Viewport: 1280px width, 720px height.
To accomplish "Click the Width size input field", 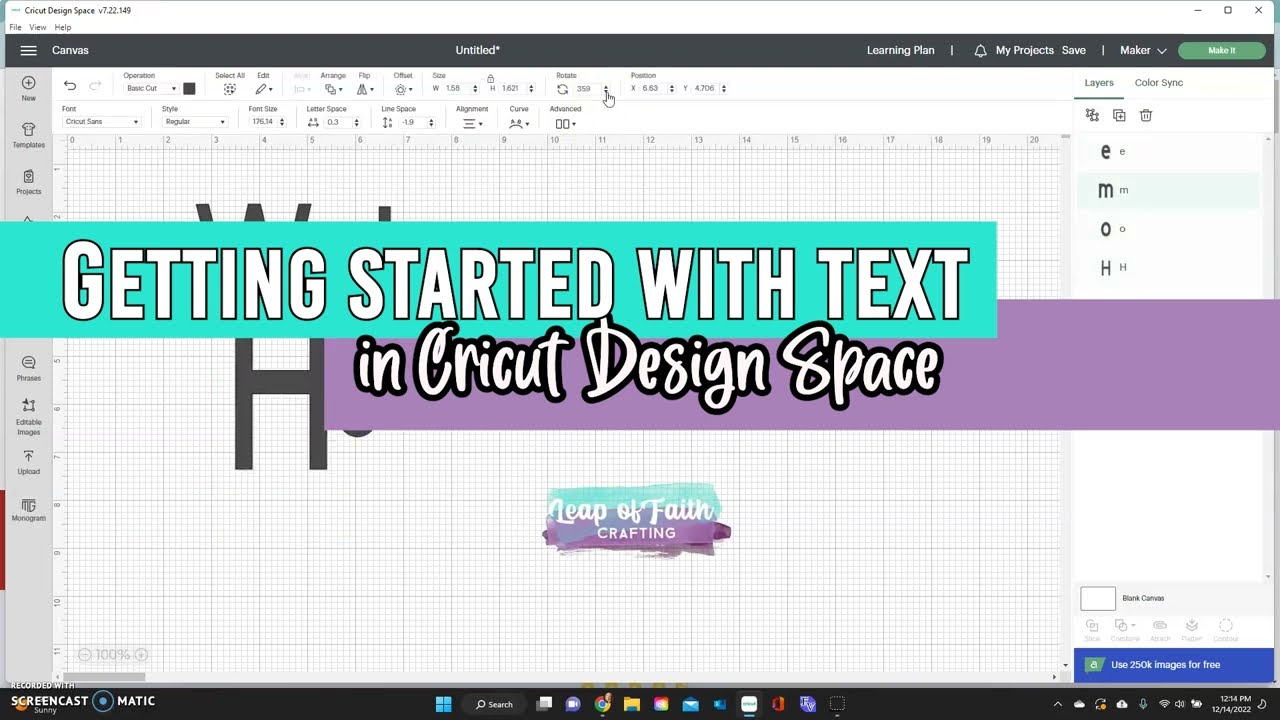I will (x=457, y=89).
